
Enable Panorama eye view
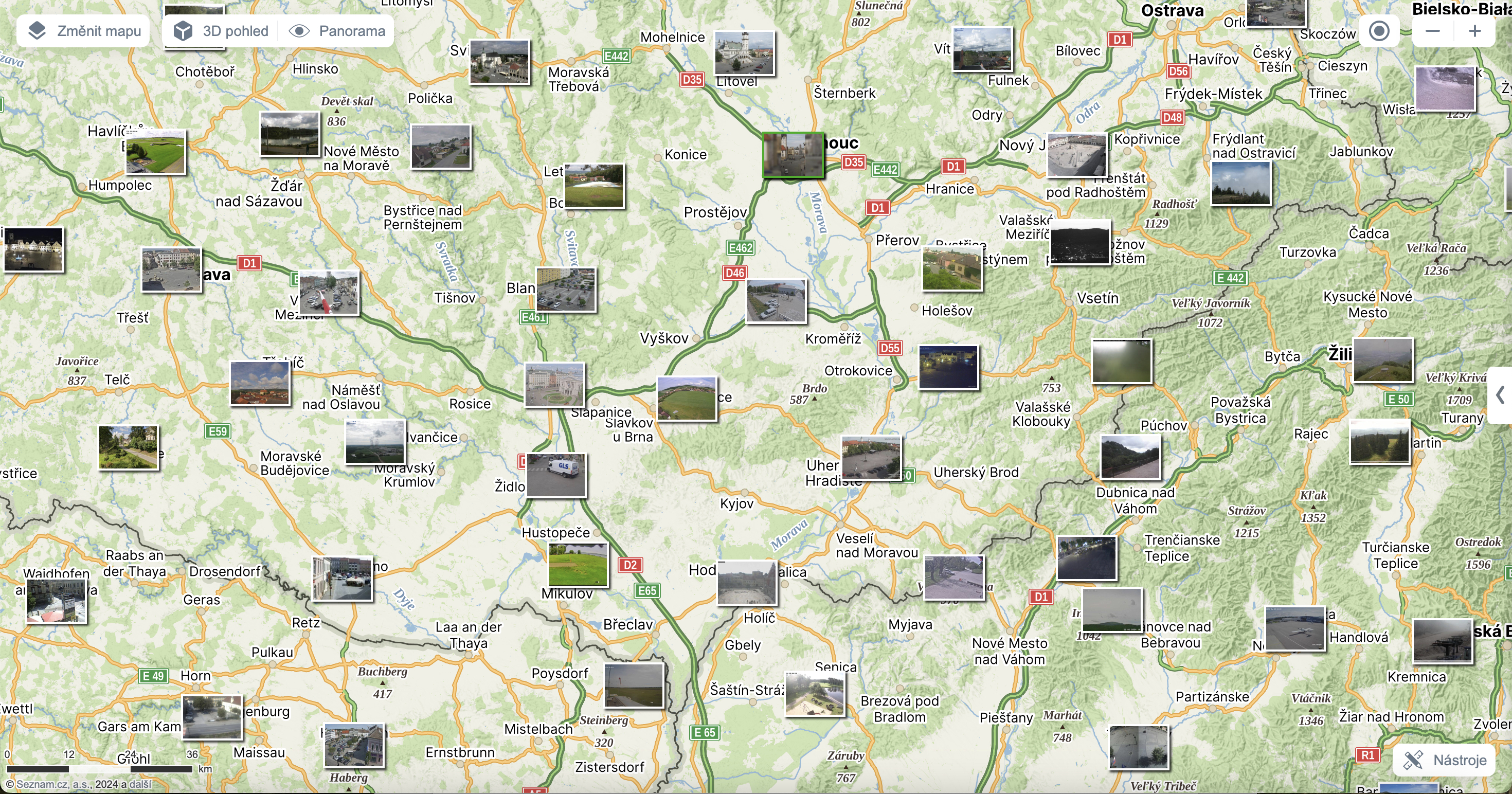[341, 31]
